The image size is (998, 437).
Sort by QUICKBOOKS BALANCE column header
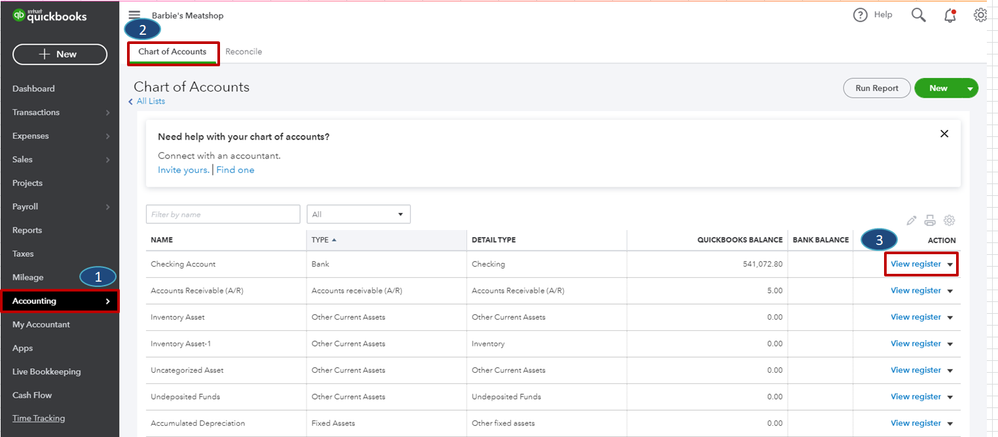click(x=740, y=240)
